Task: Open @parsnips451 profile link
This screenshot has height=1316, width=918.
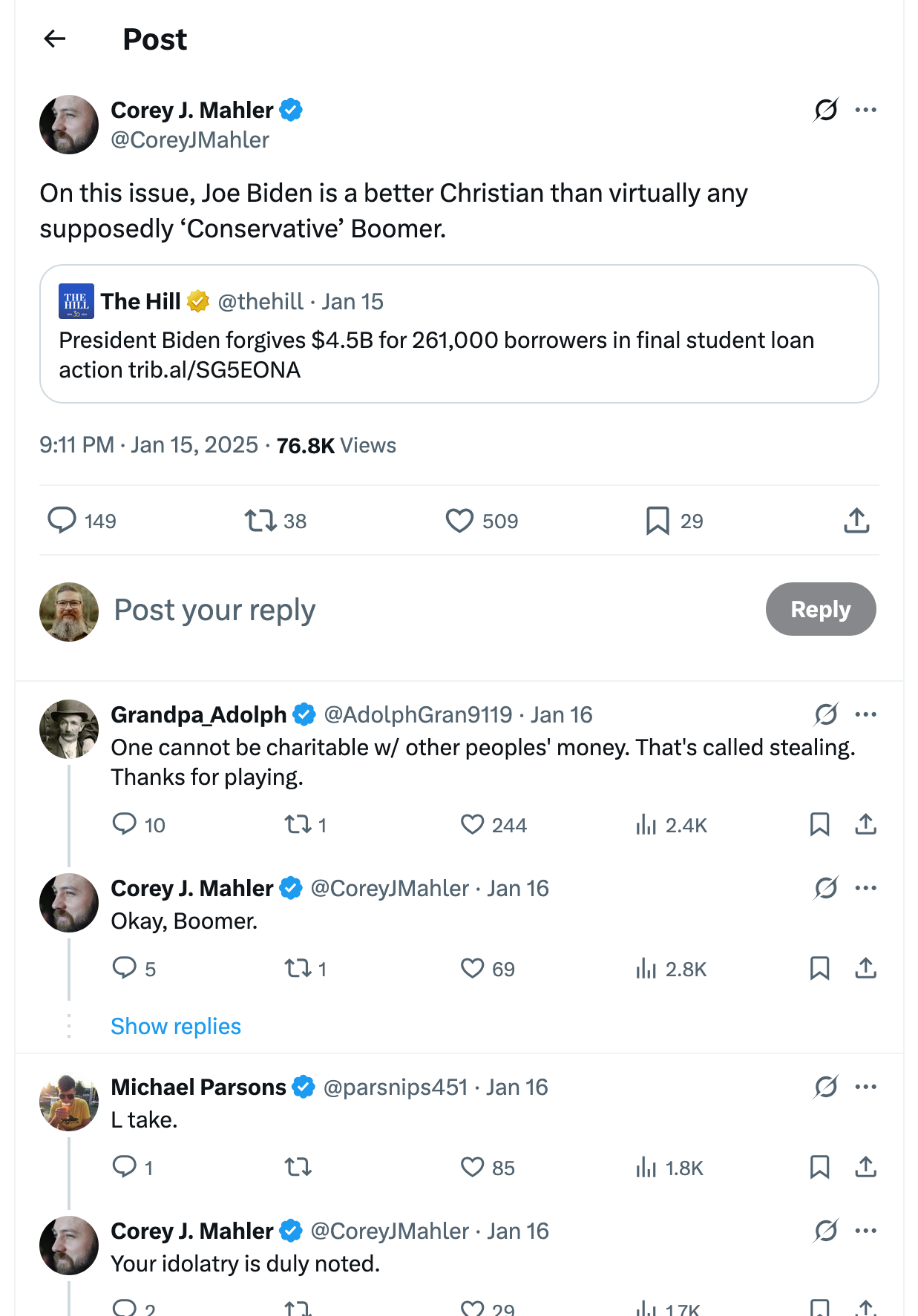Action: tap(396, 1087)
